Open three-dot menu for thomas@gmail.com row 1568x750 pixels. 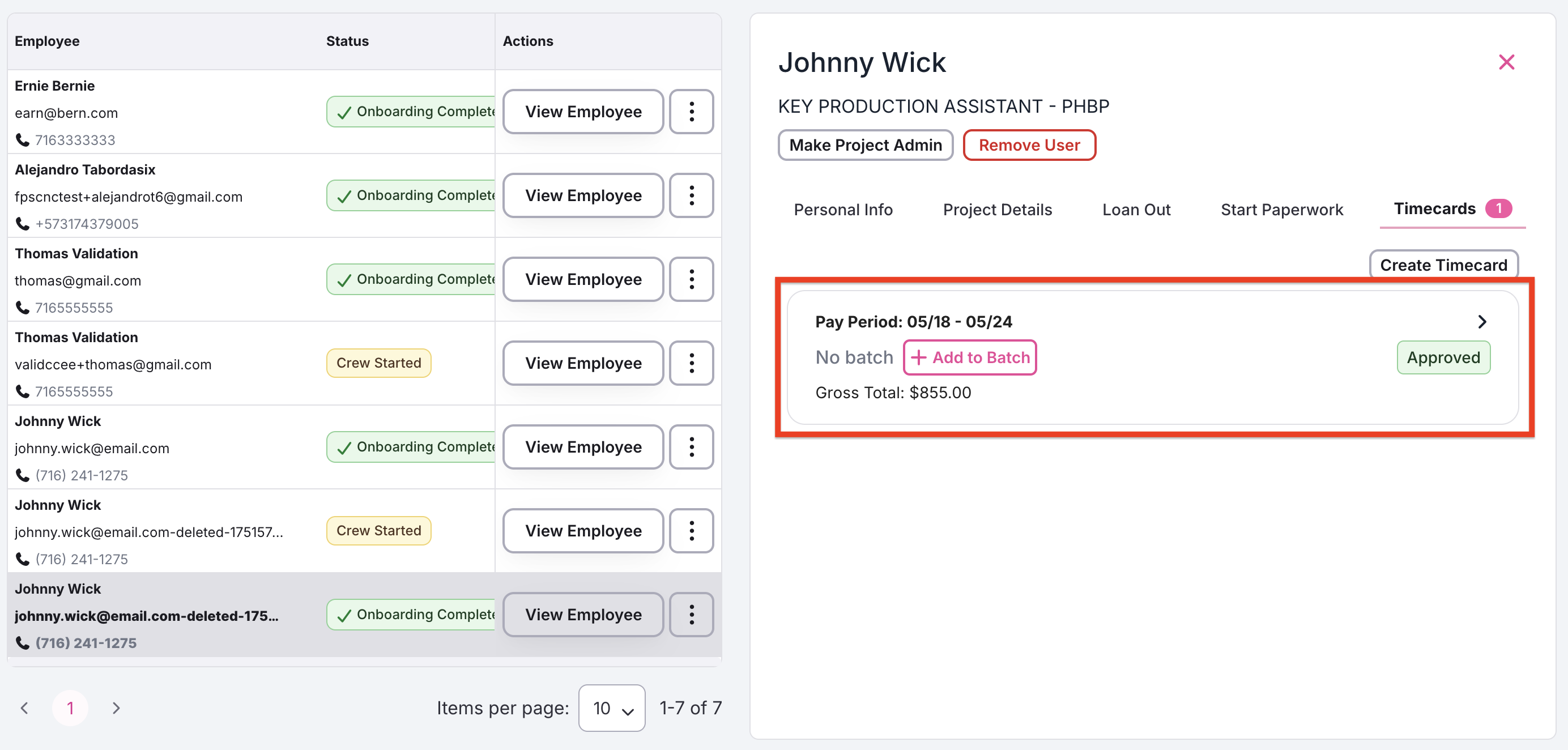691,279
